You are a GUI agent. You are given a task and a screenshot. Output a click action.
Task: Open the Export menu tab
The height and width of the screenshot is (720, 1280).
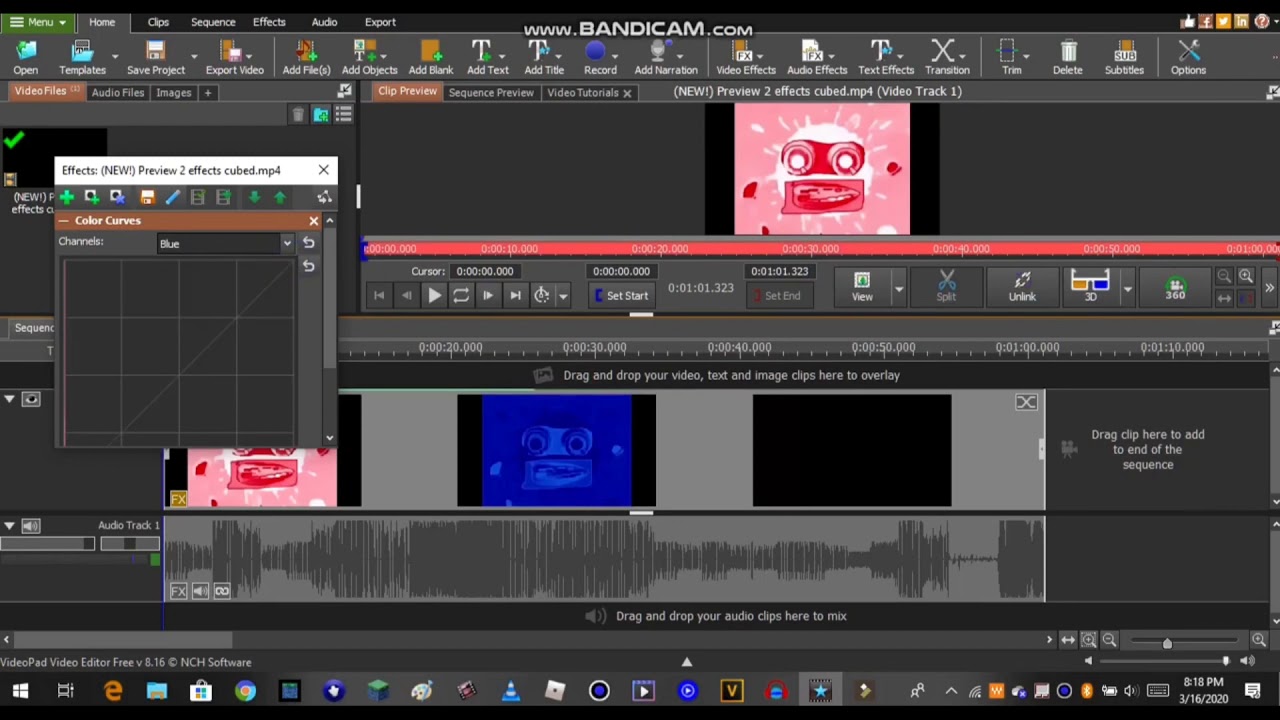point(380,21)
